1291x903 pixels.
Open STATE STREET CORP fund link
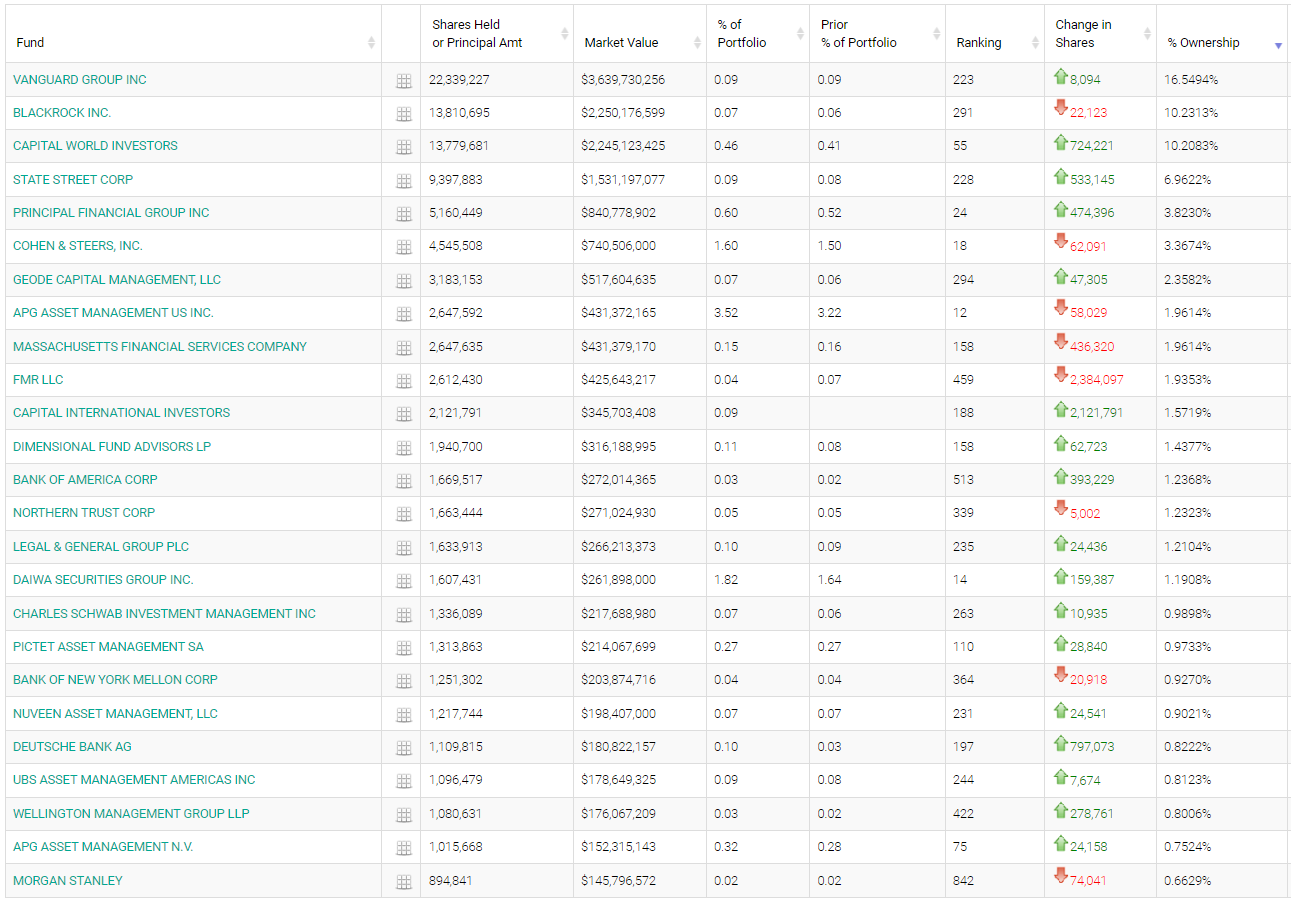(73, 179)
